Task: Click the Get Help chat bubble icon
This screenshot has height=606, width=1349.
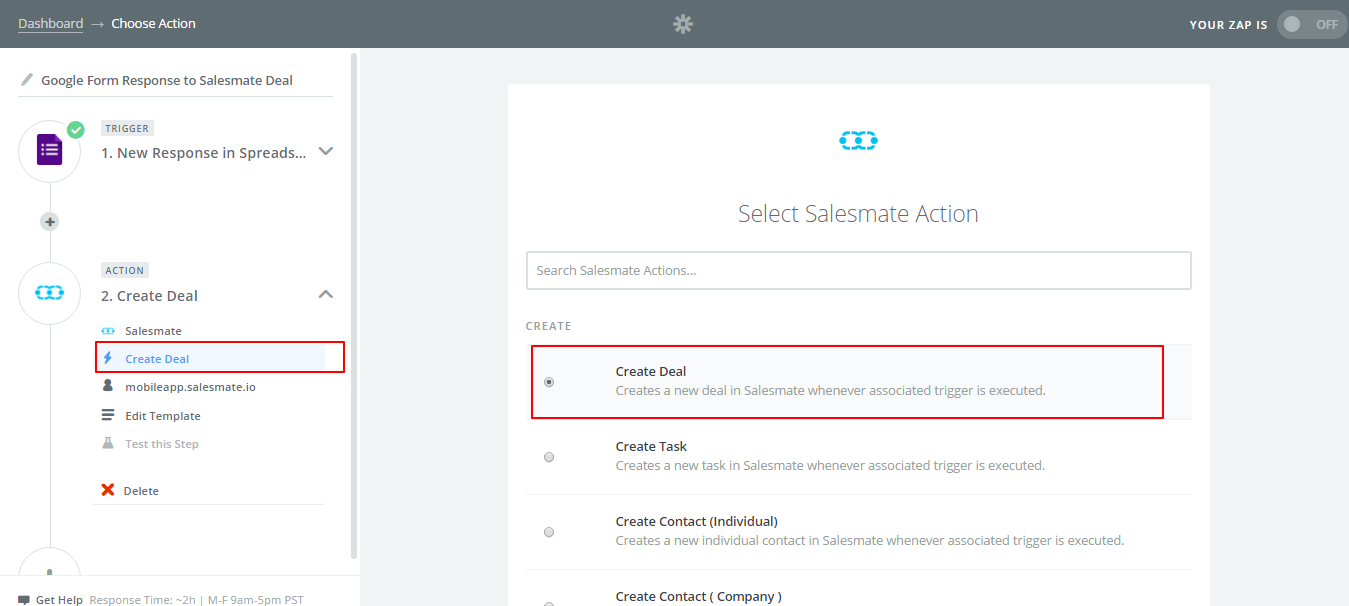Action: click(x=24, y=600)
